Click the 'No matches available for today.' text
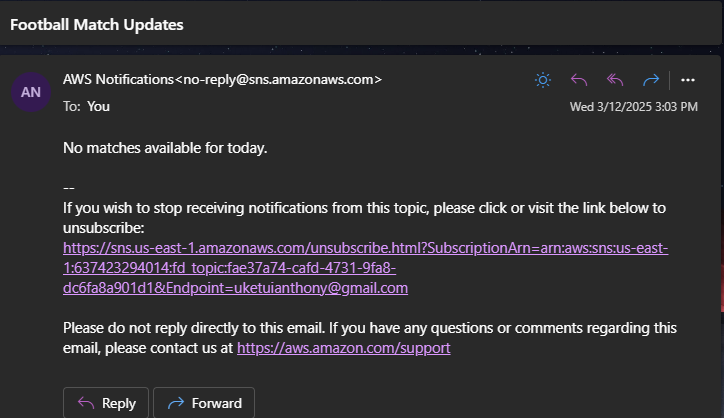 [165, 148]
